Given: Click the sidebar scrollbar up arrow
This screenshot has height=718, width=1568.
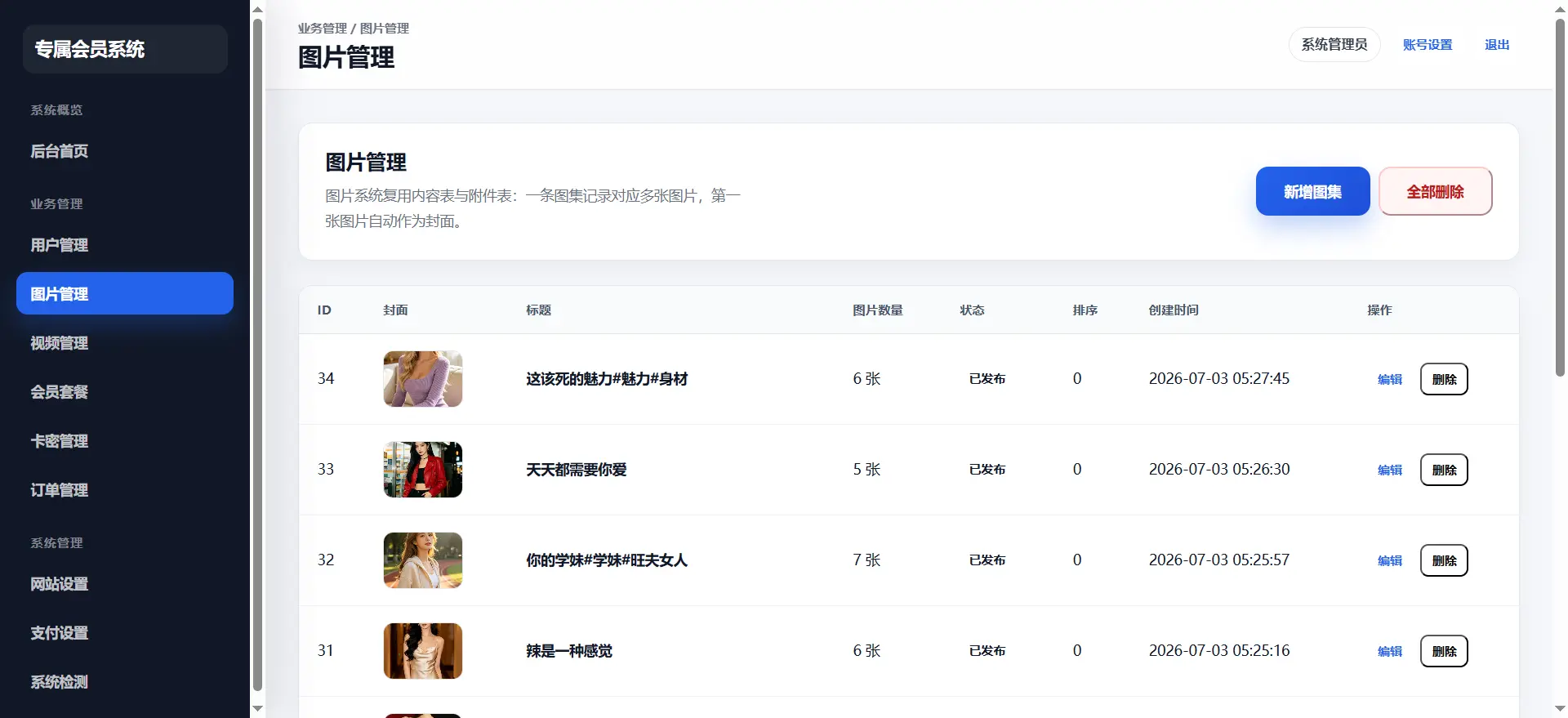Looking at the screenshot, I should (x=258, y=9).
